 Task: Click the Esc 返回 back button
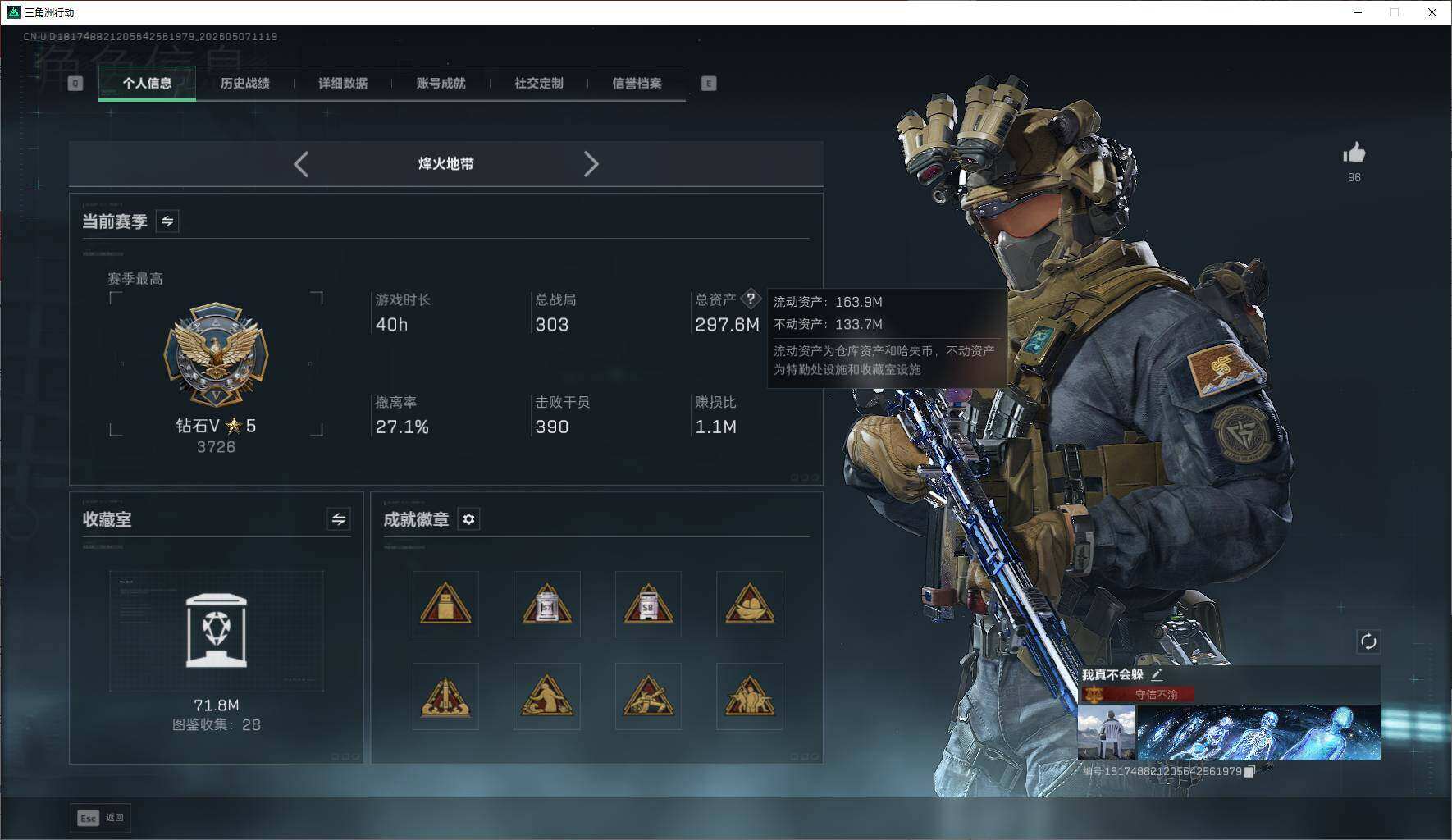(100, 817)
